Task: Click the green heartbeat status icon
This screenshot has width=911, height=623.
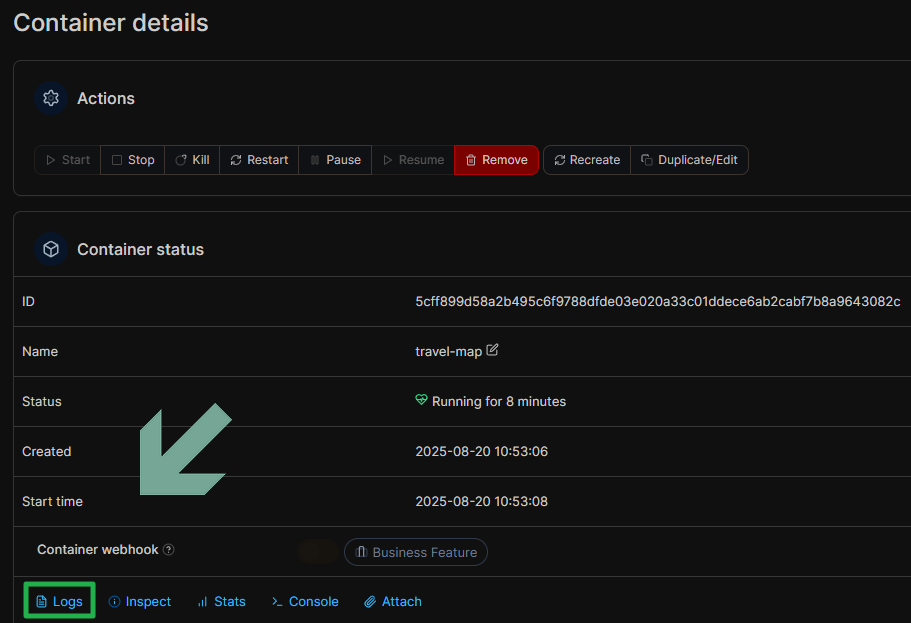Action: (421, 401)
